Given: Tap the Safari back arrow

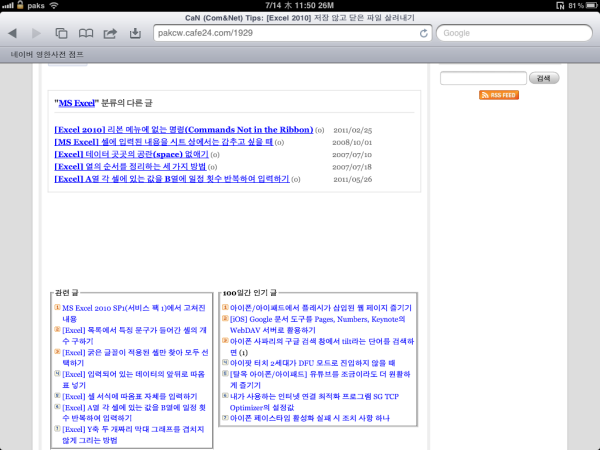Looking at the screenshot, I should 12,33.
